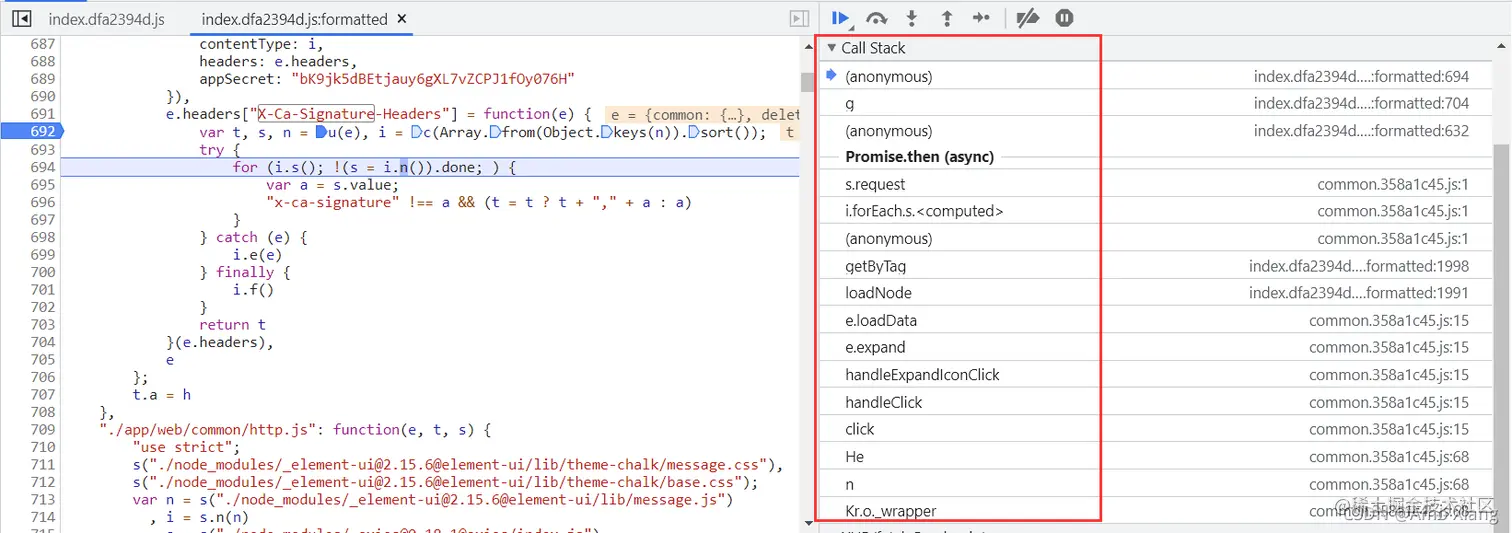Step over next function call
Screen dimensions: 1512x533
[877, 18]
